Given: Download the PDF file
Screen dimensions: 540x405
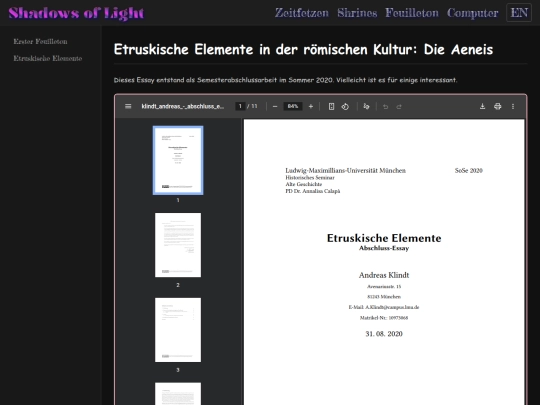Looking at the screenshot, I should coord(482,106).
